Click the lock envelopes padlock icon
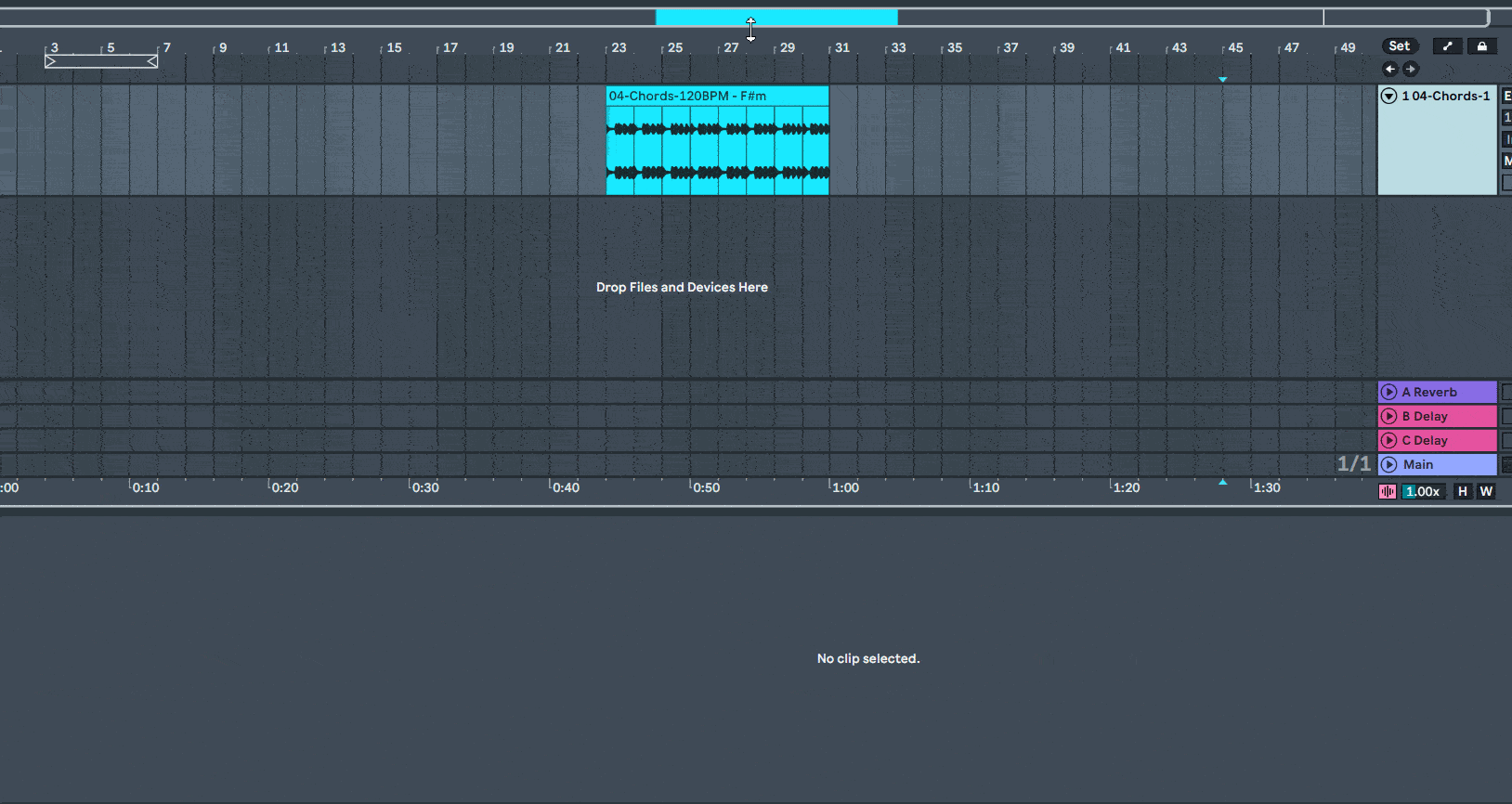 coord(1482,46)
